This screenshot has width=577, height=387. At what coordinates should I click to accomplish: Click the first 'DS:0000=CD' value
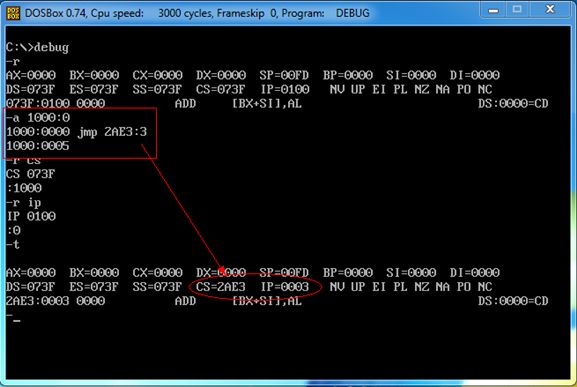click(513, 103)
